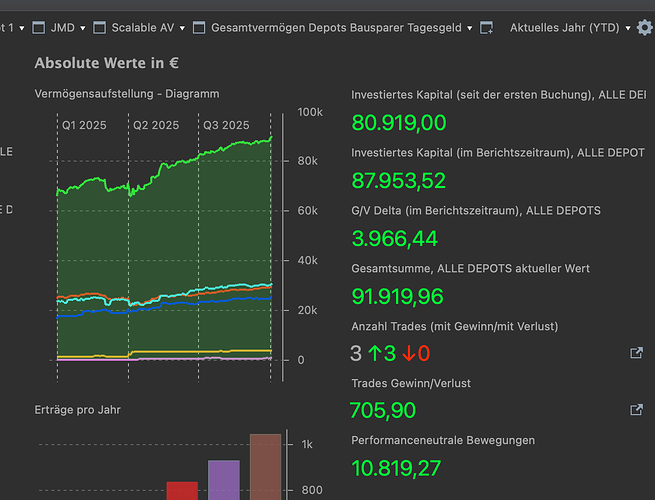Open the settings gear menu

pos(644,28)
